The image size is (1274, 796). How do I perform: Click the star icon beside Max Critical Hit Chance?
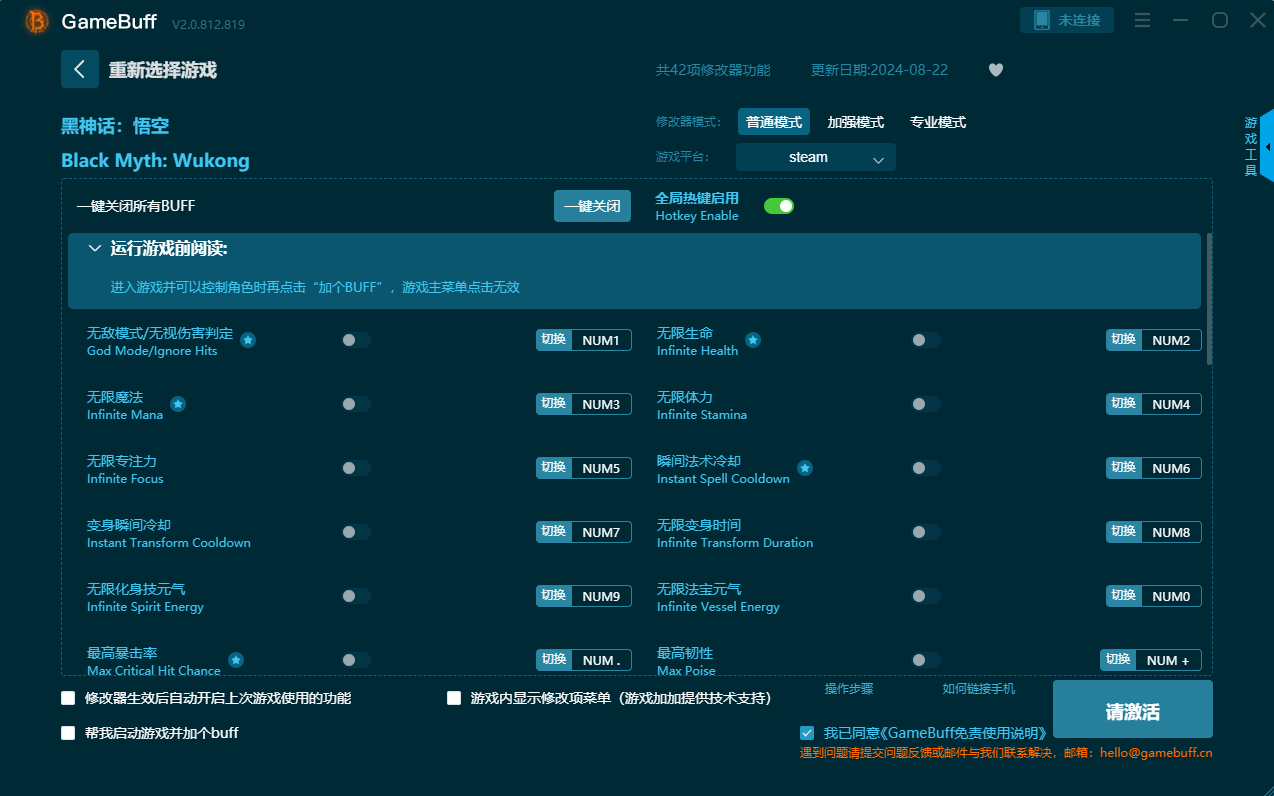(x=236, y=660)
